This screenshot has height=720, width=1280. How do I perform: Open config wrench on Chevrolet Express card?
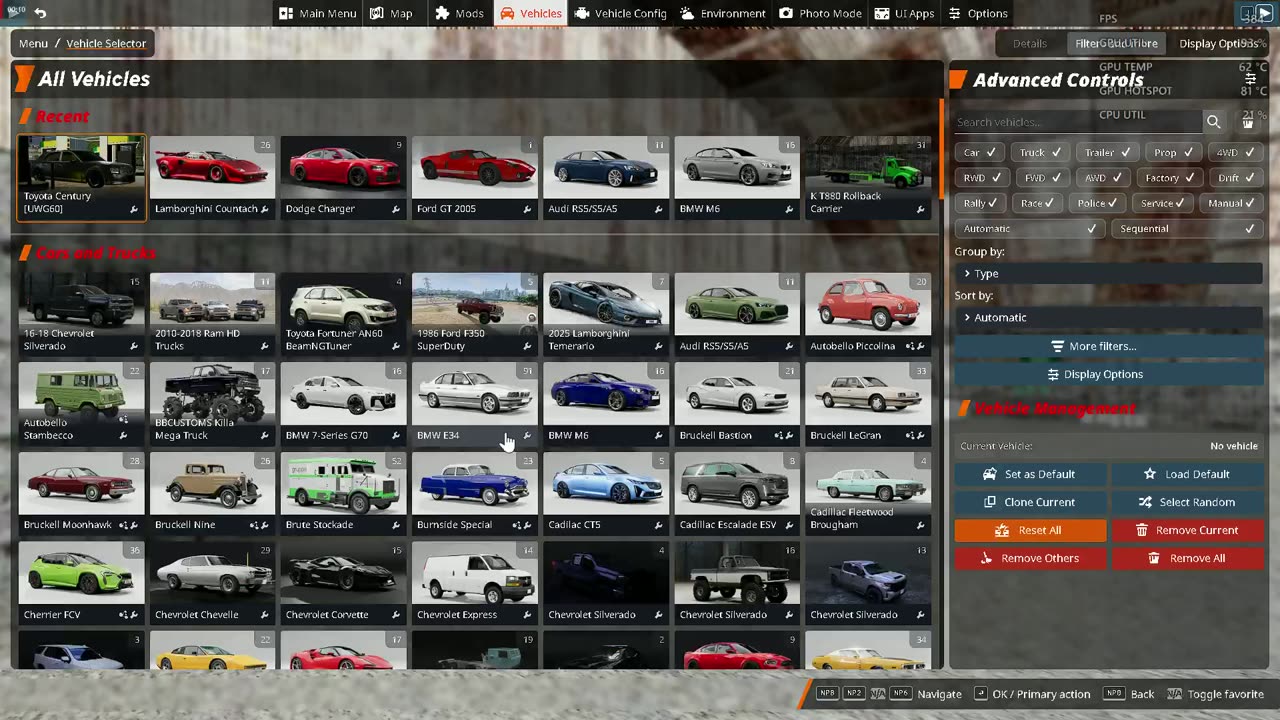coord(526,615)
